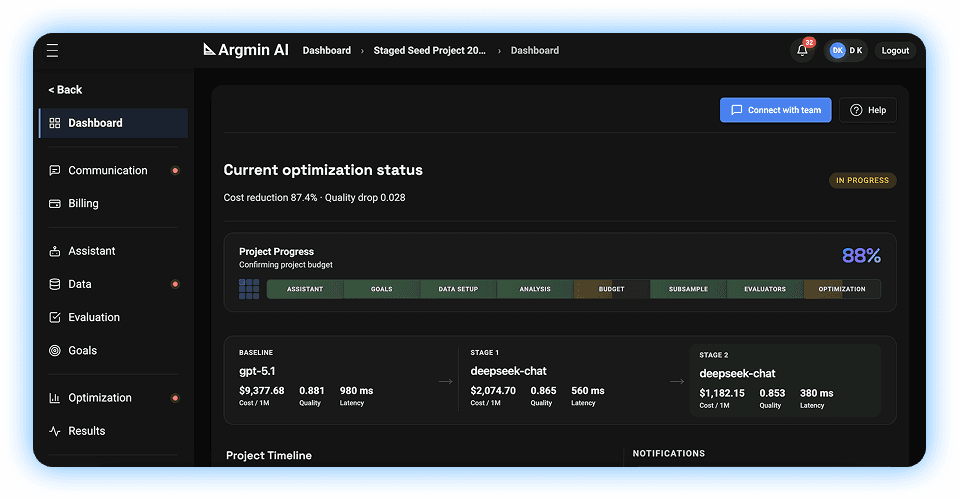Click the NOTIFICATIONS heading
Viewport: 959px width, 500px height.
coord(668,454)
